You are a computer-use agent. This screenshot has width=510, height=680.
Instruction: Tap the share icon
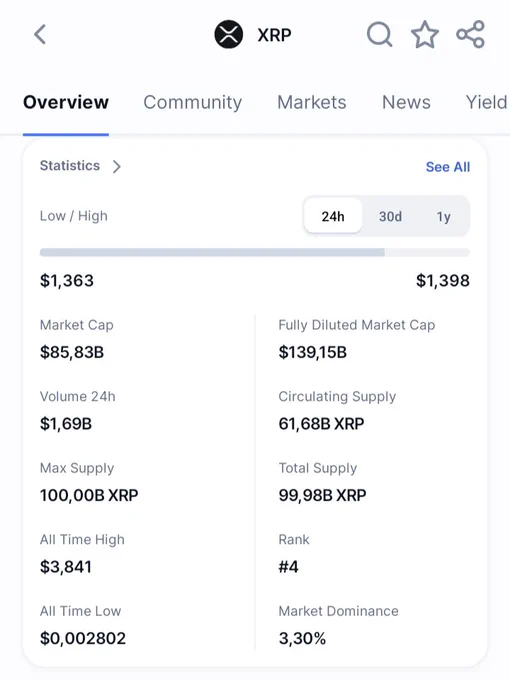(471, 34)
